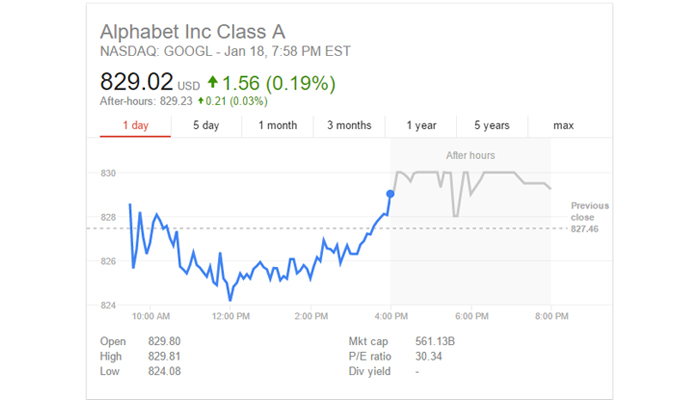Click the small after-hours green arrow

pos(201,101)
